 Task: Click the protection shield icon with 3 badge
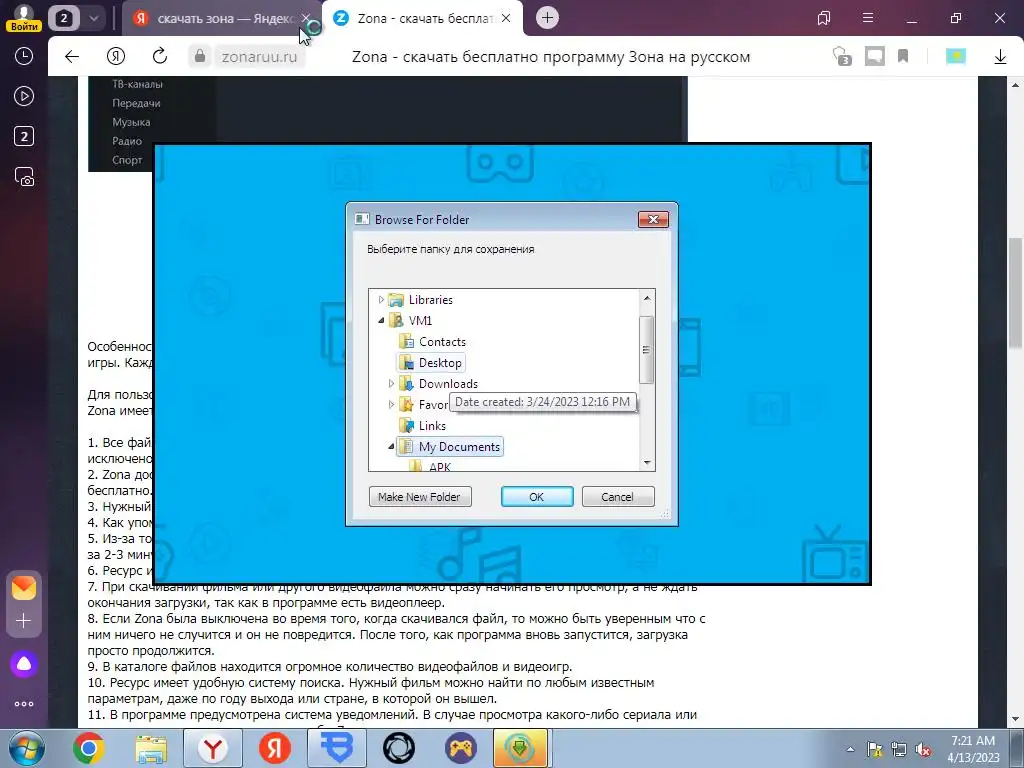(842, 57)
